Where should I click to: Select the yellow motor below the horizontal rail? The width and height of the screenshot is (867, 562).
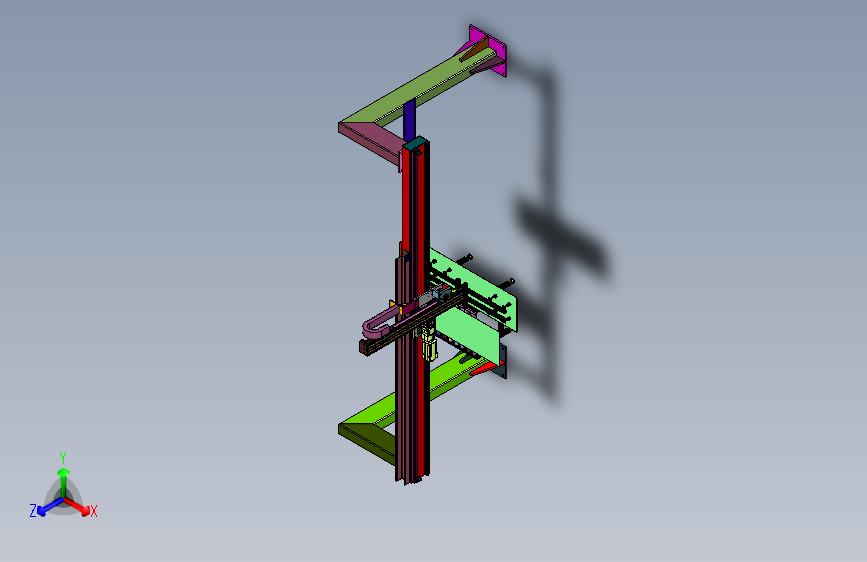429,345
